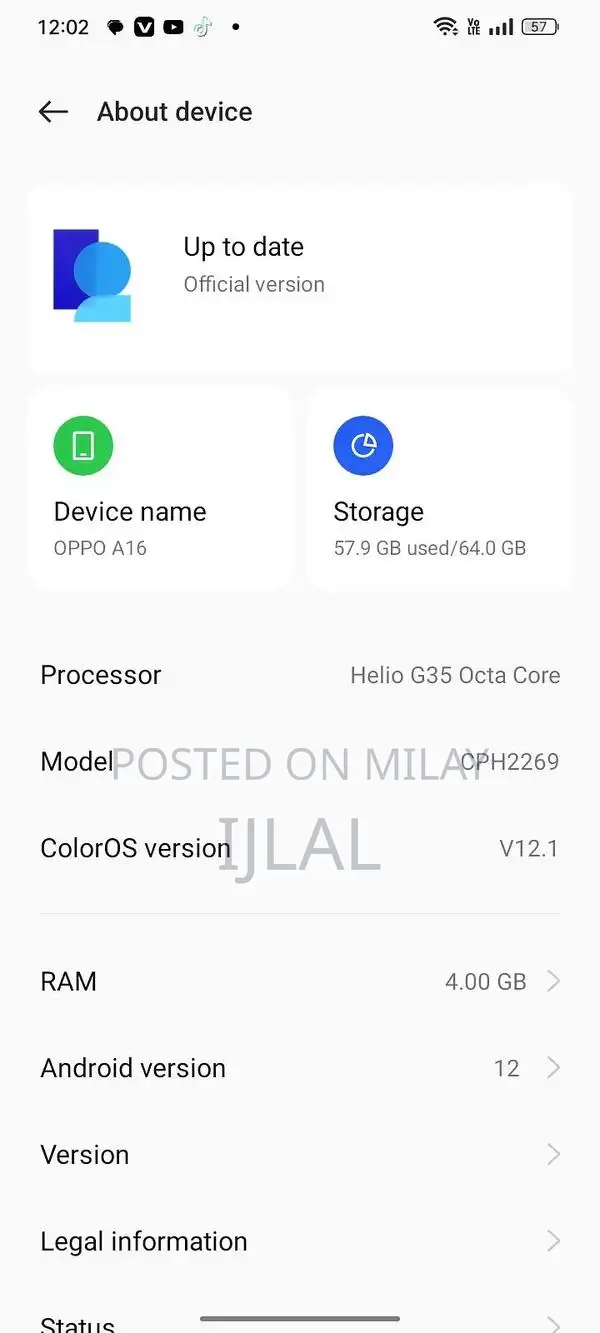Expand the RAM row chevron
The height and width of the screenshot is (1333, 600).
click(553, 981)
